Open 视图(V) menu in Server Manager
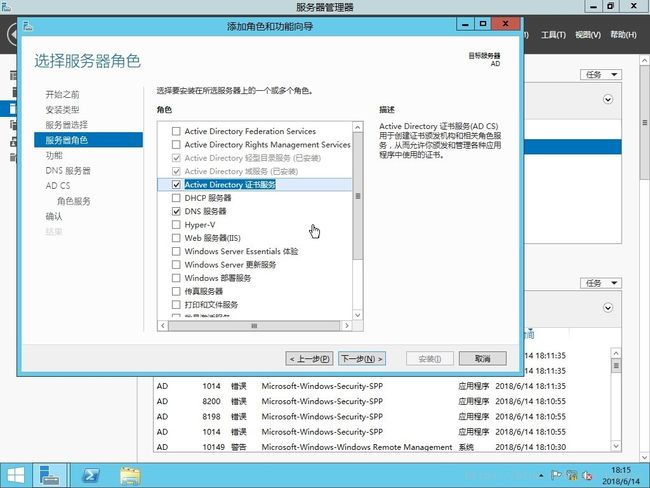The width and height of the screenshot is (650, 488). pos(587,35)
